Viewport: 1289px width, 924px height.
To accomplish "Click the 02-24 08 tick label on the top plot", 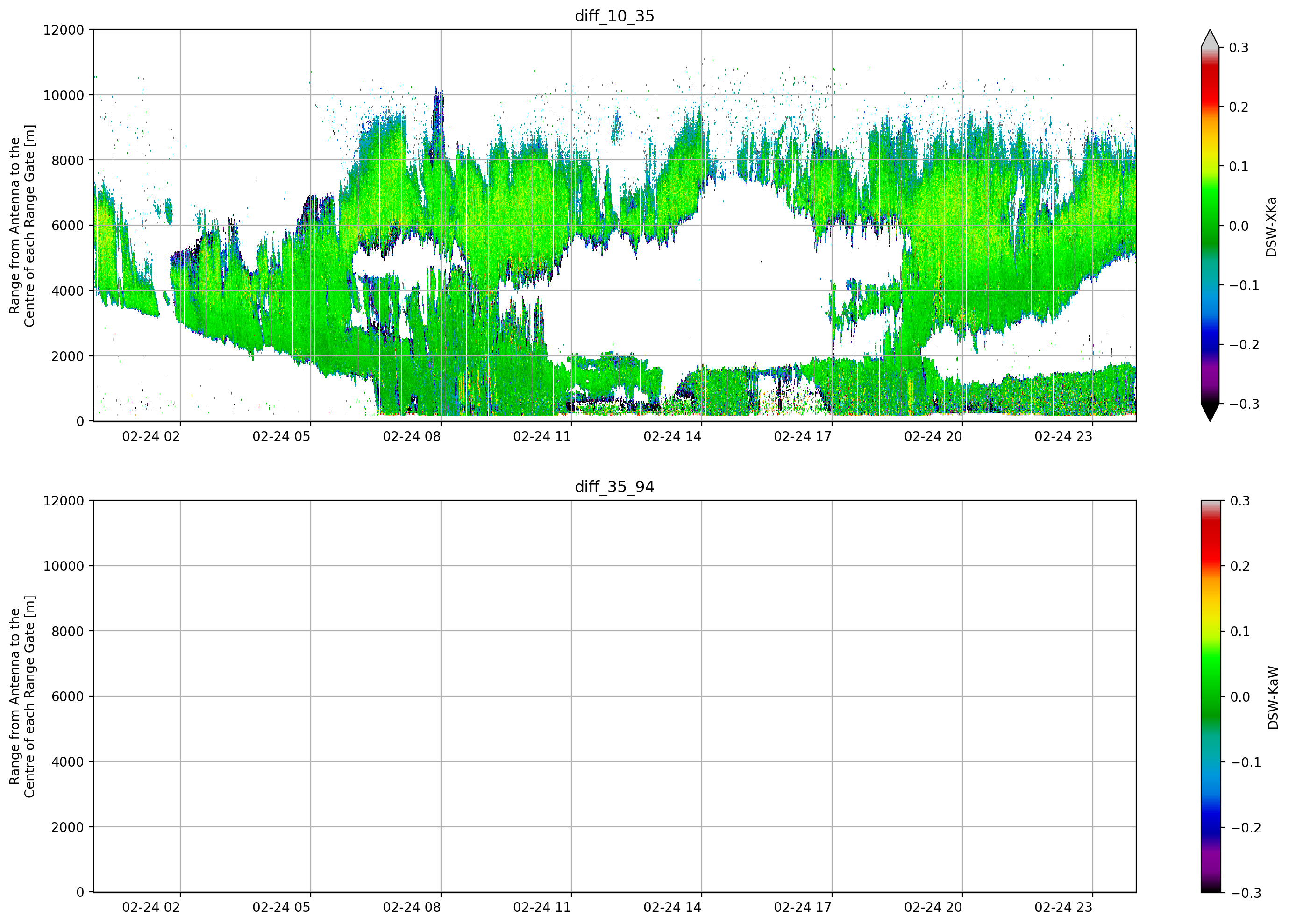I will (x=412, y=436).
